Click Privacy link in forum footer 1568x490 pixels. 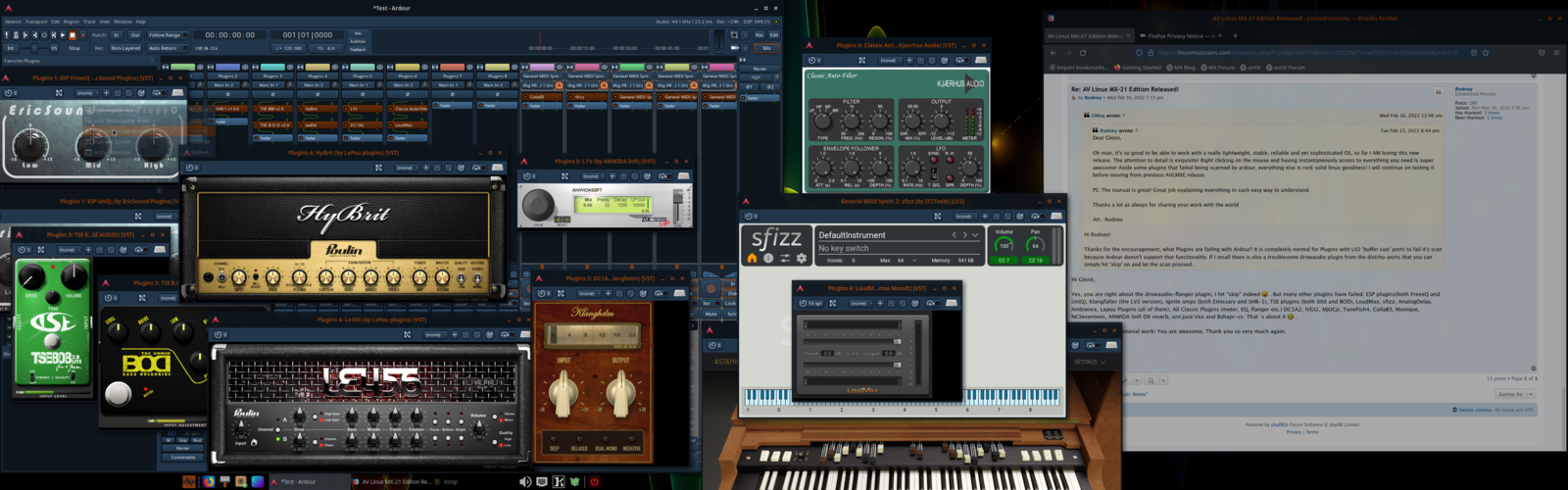click(1294, 432)
